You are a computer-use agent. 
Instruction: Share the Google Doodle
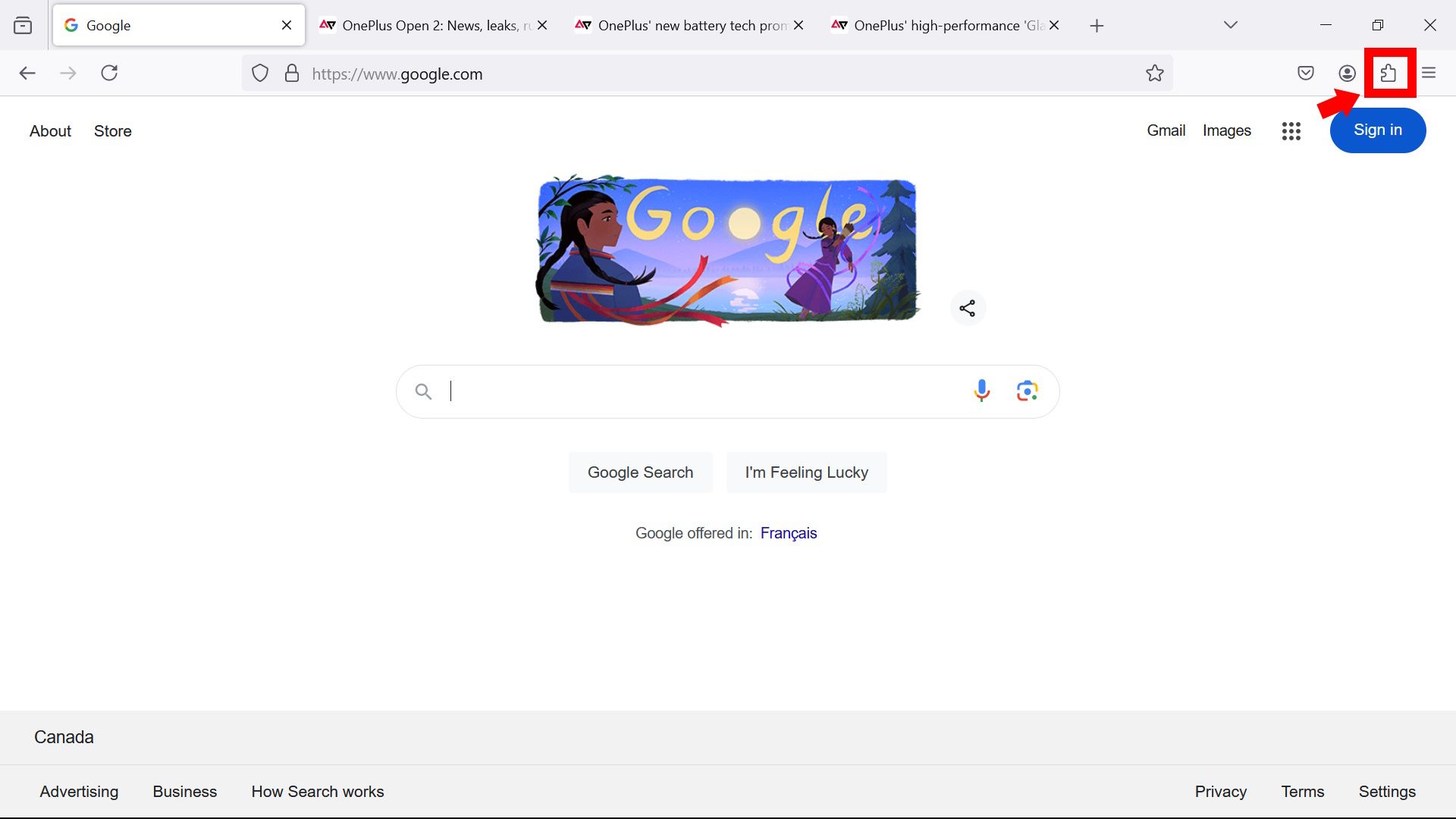point(967,308)
